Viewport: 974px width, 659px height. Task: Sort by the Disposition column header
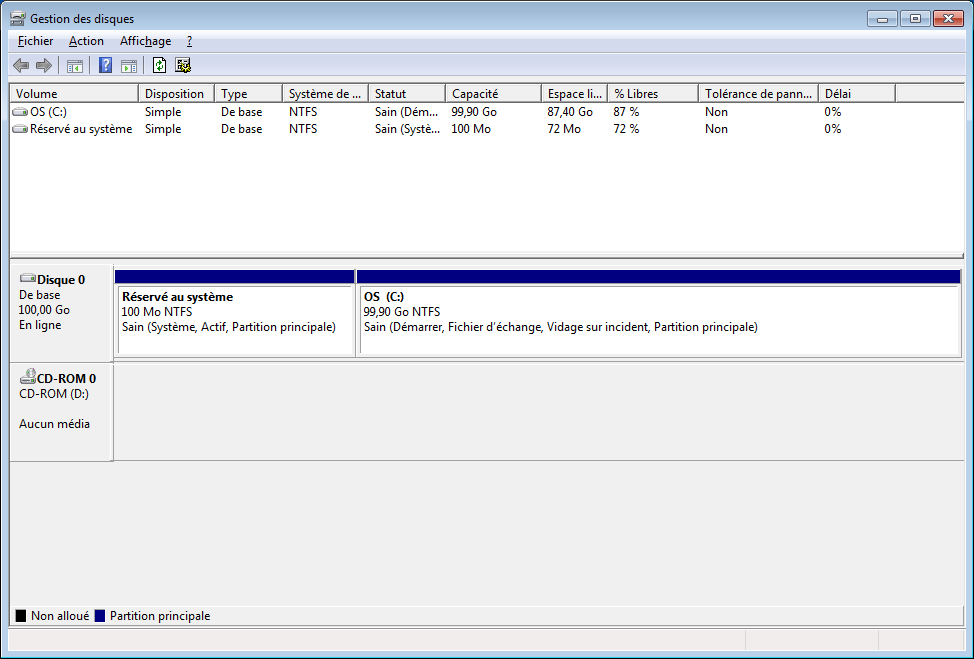click(x=176, y=94)
